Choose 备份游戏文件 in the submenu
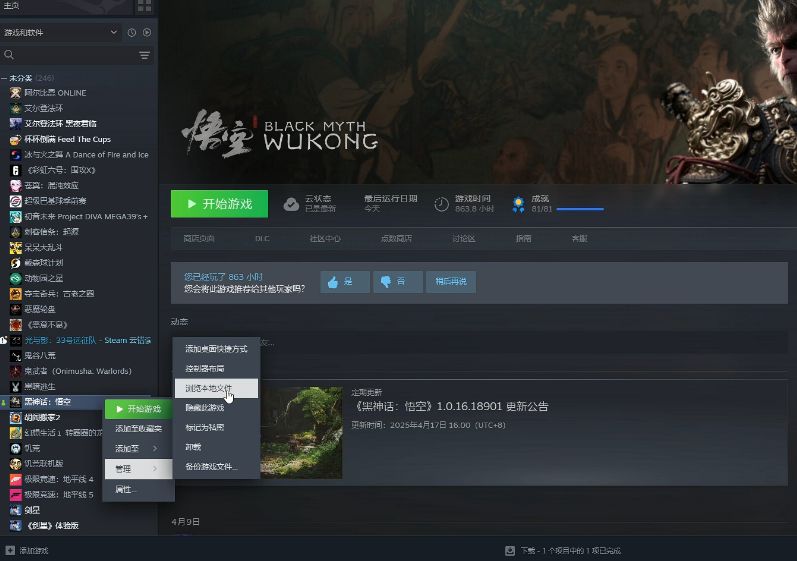 click(217, 466)
